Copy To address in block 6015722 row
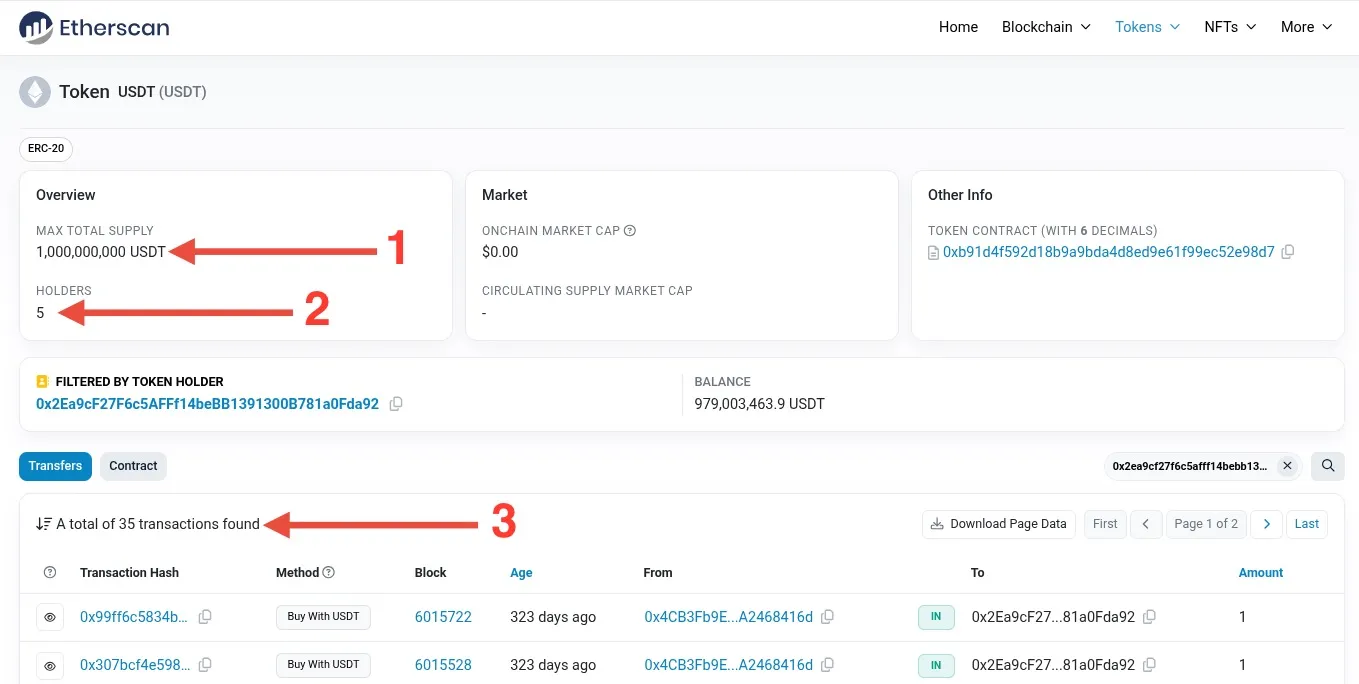Viewport: 1359px width, 684px height. point(1150,617)
